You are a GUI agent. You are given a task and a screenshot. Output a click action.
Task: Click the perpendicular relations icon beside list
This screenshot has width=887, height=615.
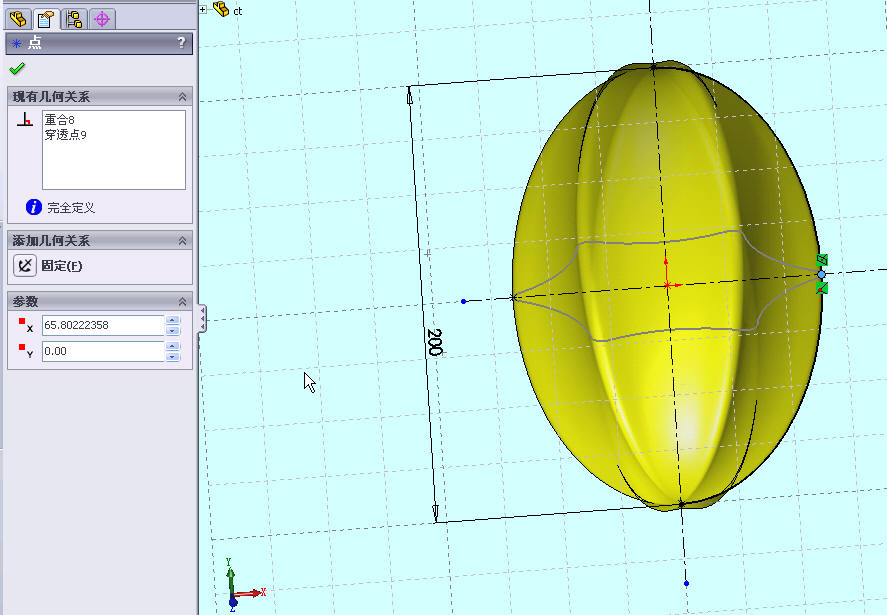tap(24, 119)
